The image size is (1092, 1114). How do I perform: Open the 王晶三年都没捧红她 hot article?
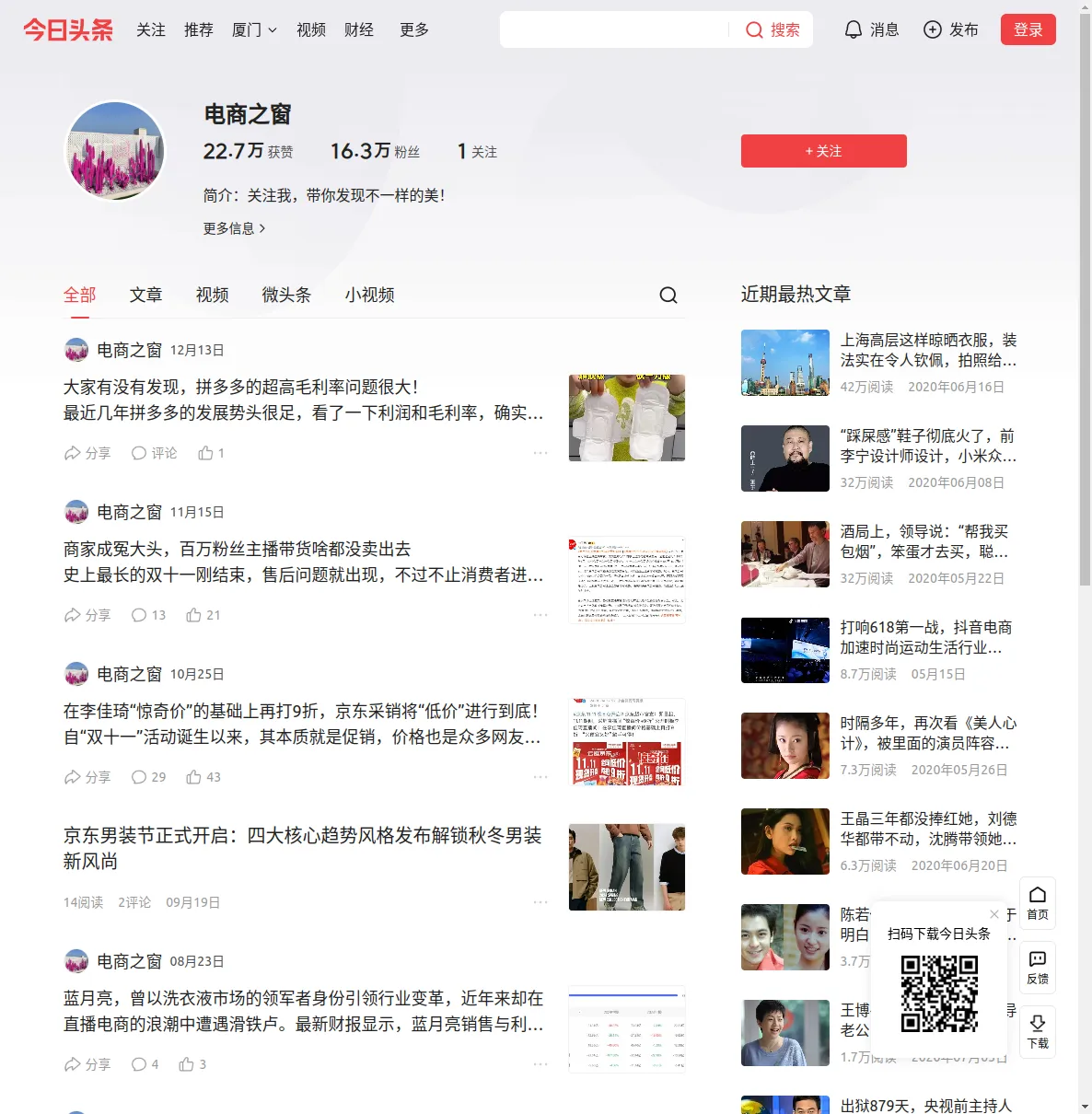click(x=929, y=829)
